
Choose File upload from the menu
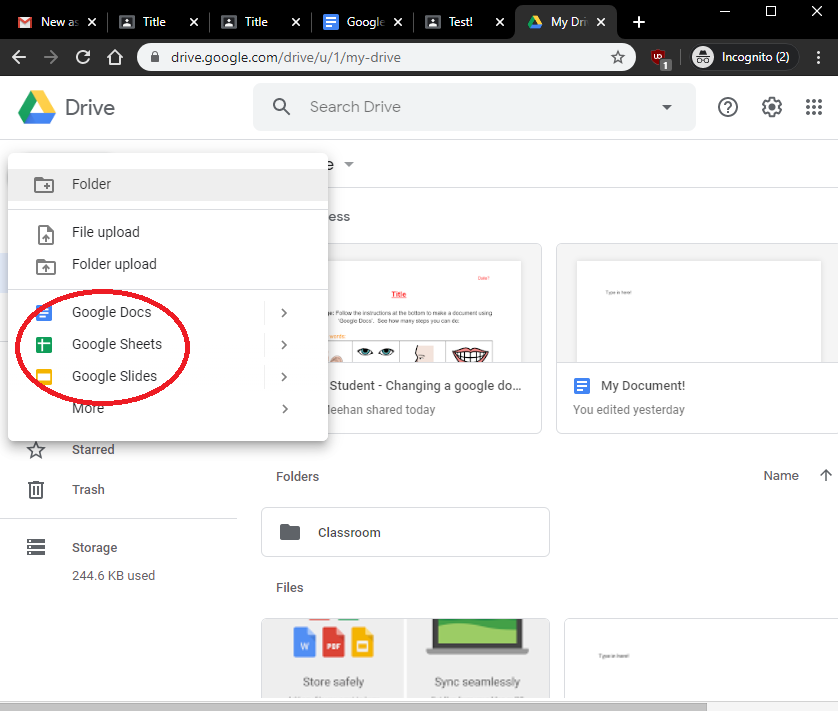(x=168, y=233)
